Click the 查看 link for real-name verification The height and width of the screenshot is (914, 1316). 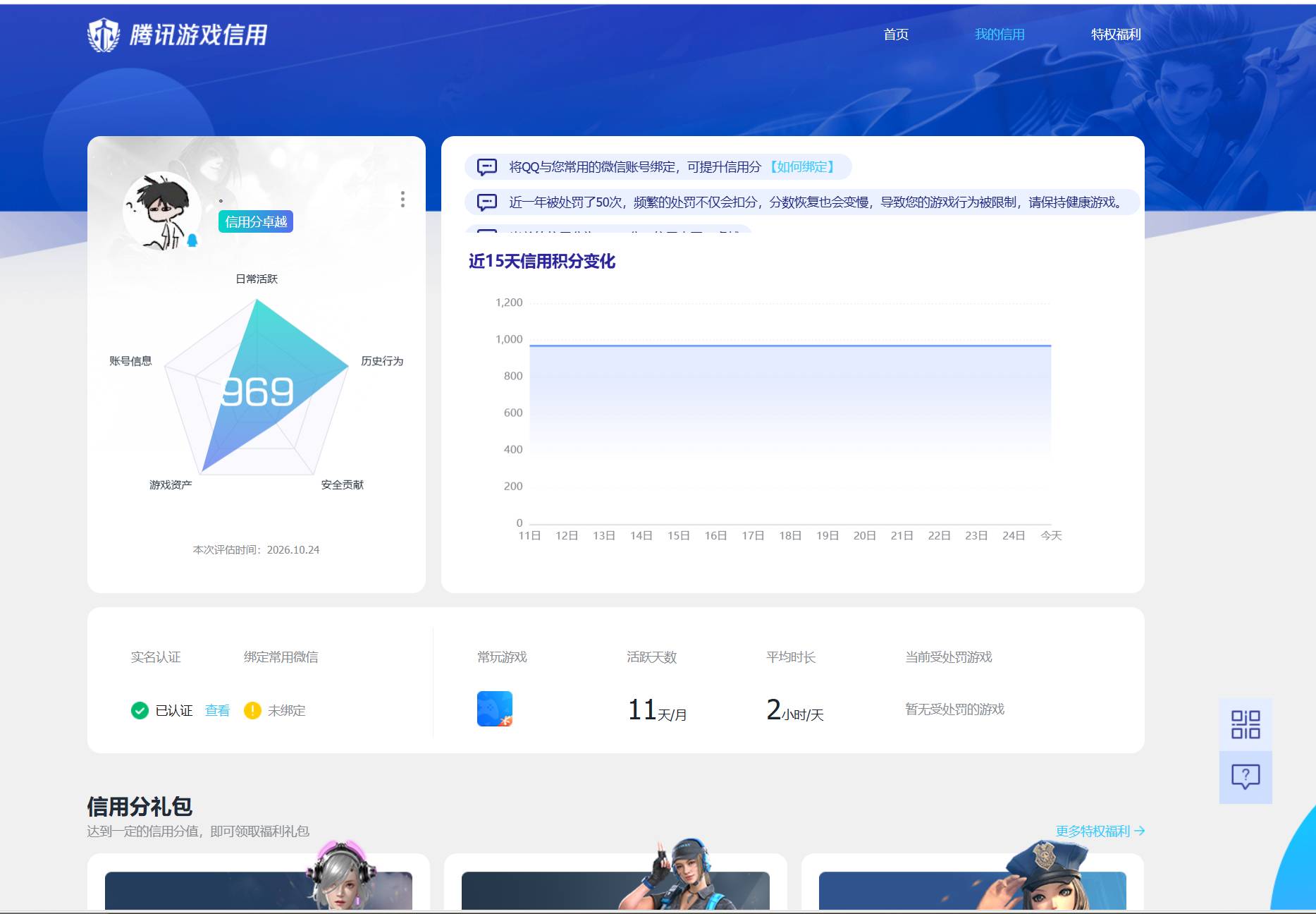pos(217,711)
